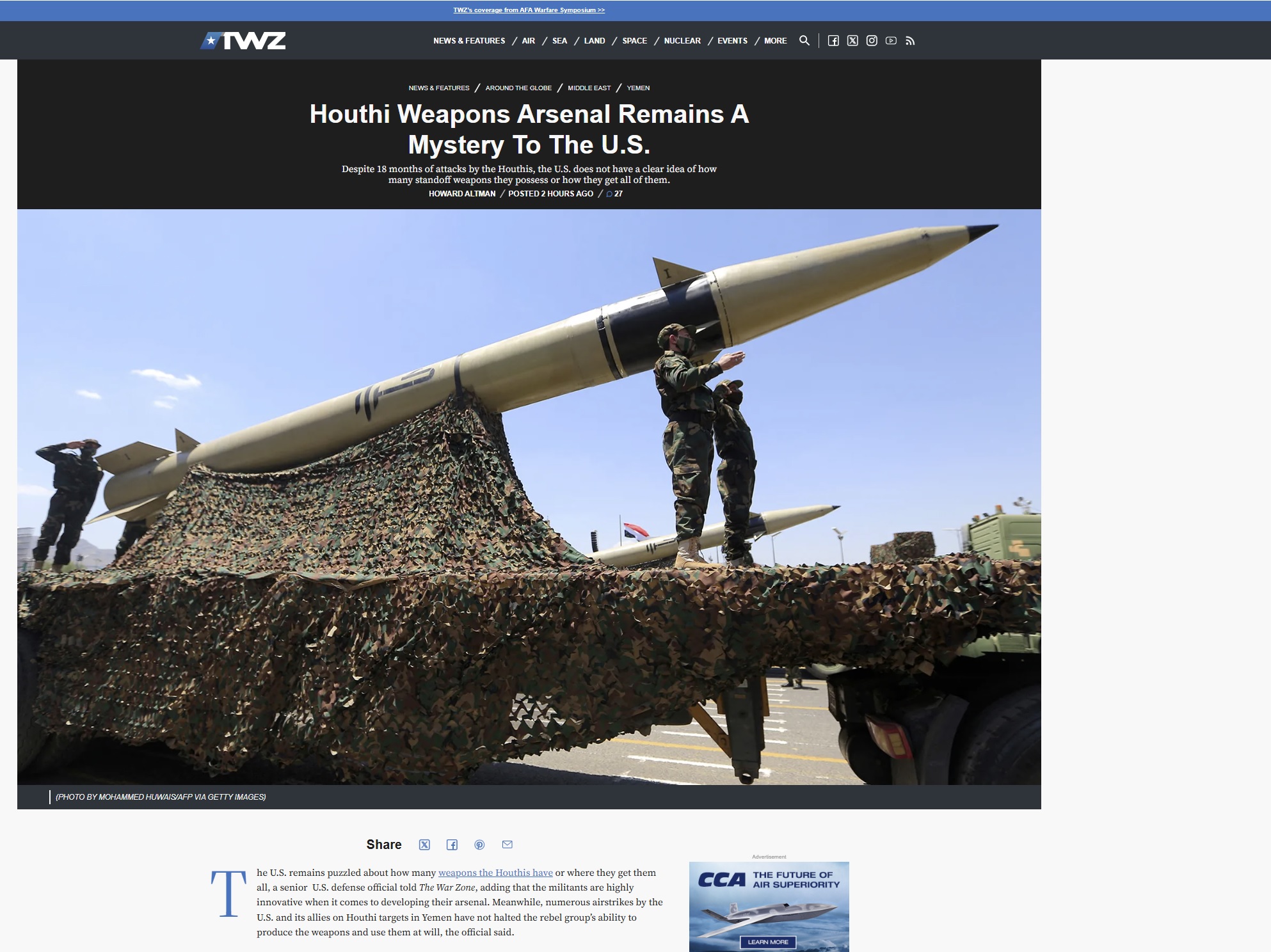This screenshot has height=952, width=1271.
Task: Follow 'weapons the Houthis have' link
Action: point(495,873)
